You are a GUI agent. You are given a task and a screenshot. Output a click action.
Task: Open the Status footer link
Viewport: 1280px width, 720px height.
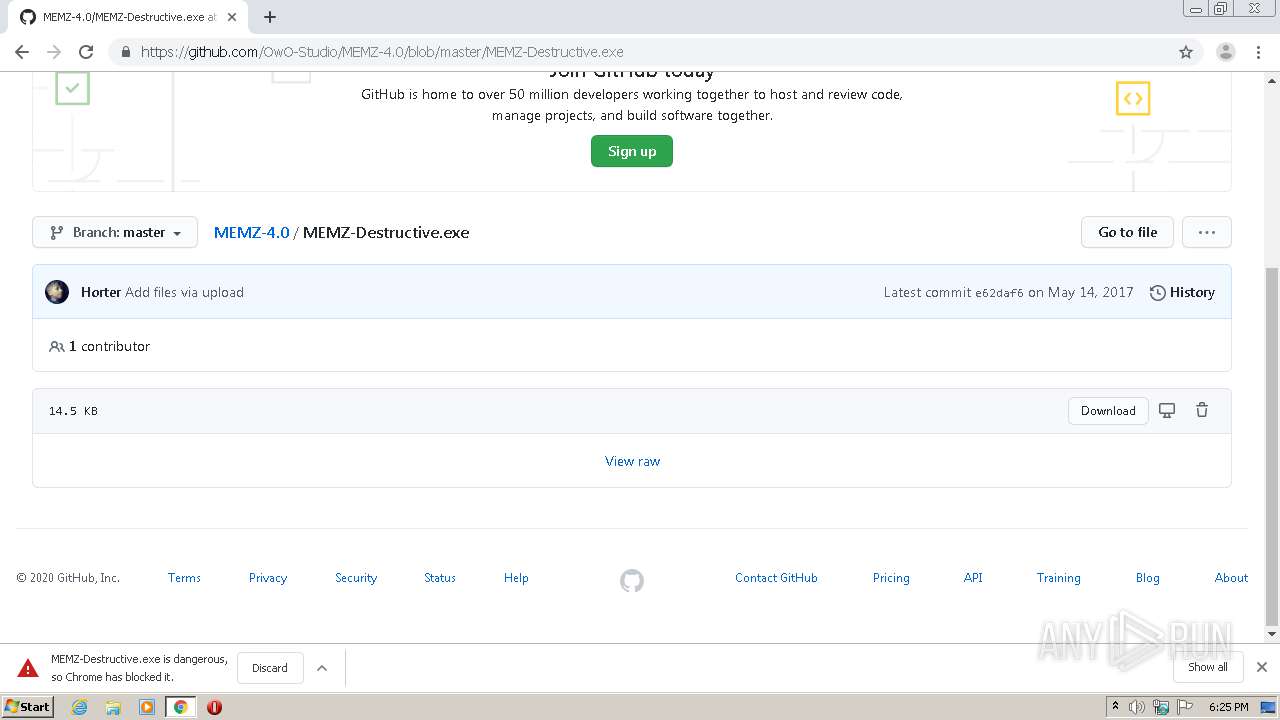point(440,578)
